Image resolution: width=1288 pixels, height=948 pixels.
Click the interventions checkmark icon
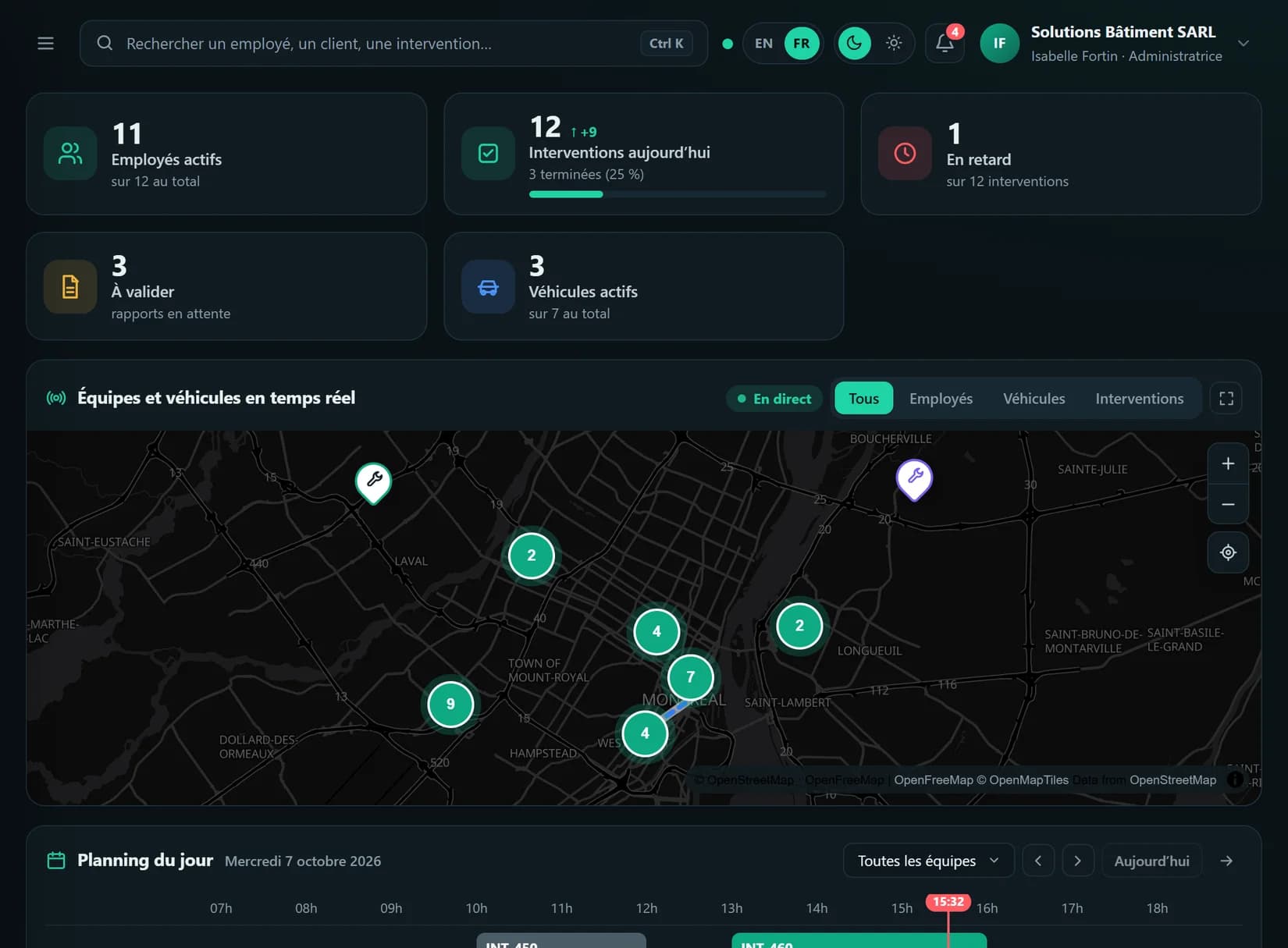488,154
